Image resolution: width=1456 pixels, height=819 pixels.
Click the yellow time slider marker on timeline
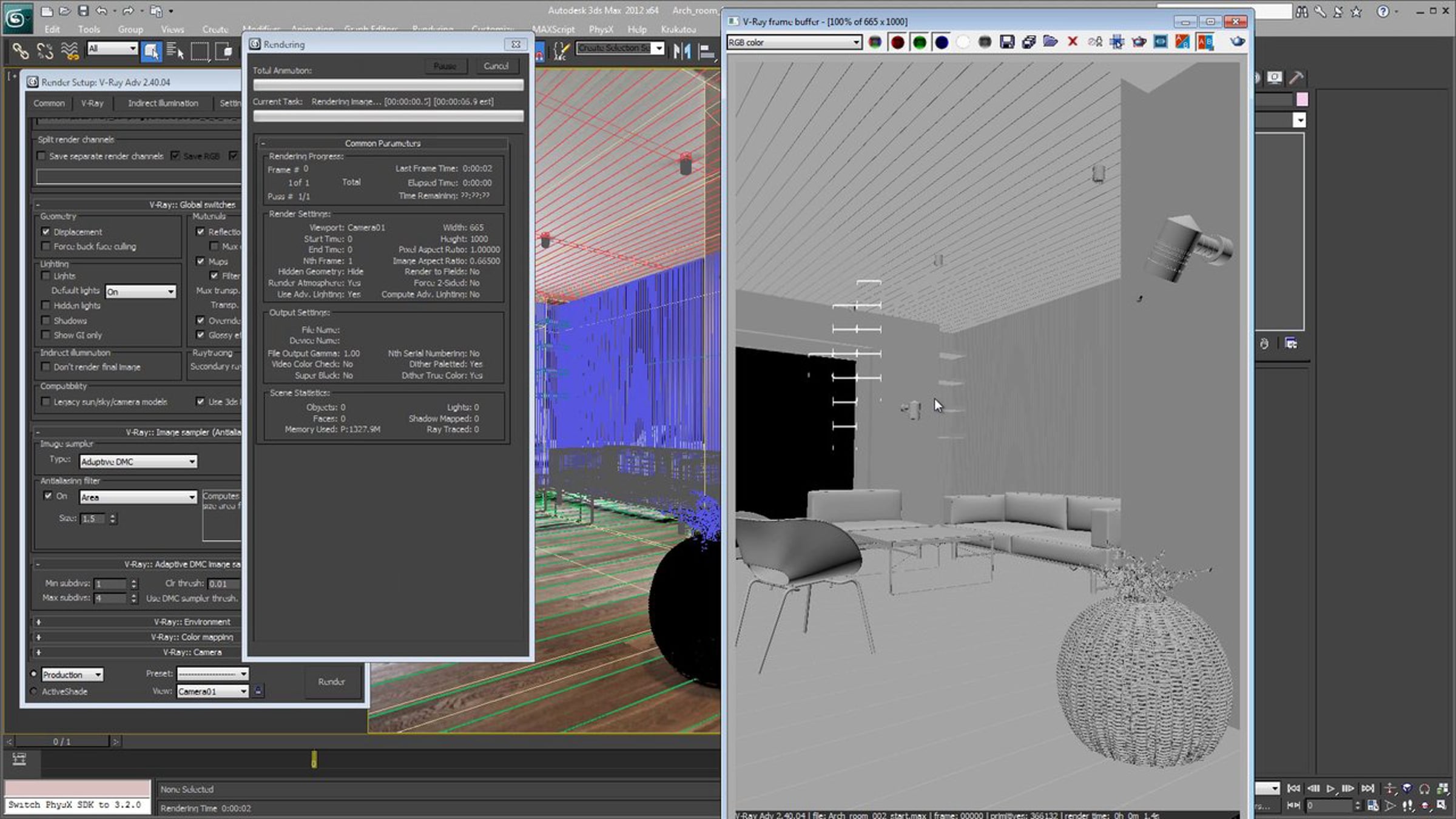(x=314, y=759)
